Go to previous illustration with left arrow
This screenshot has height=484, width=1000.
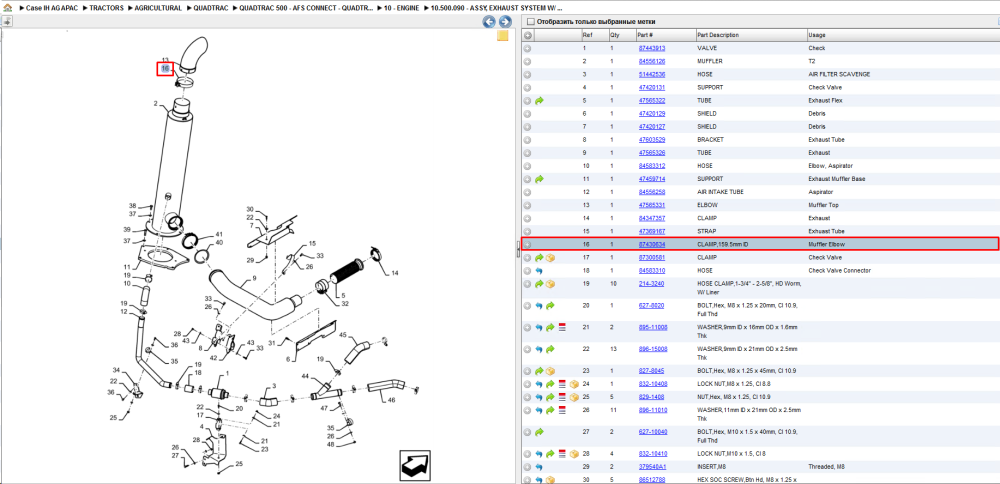point(489,22)
